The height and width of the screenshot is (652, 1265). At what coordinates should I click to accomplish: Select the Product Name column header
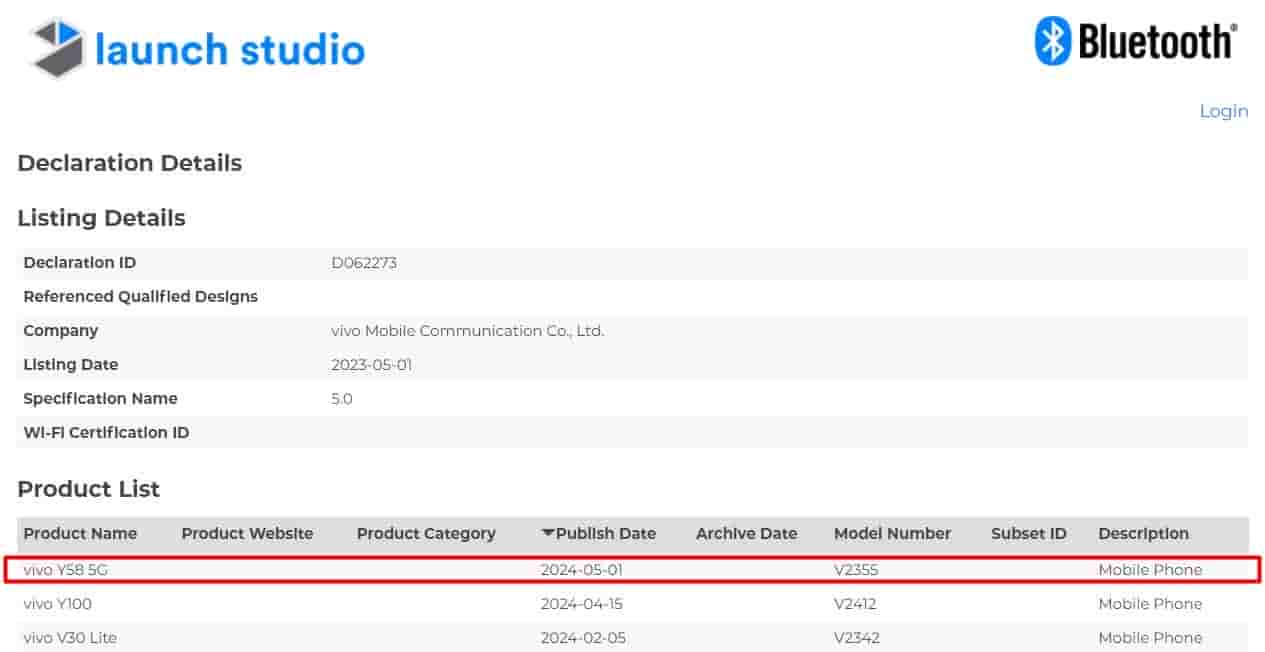(x=81, y=533)
